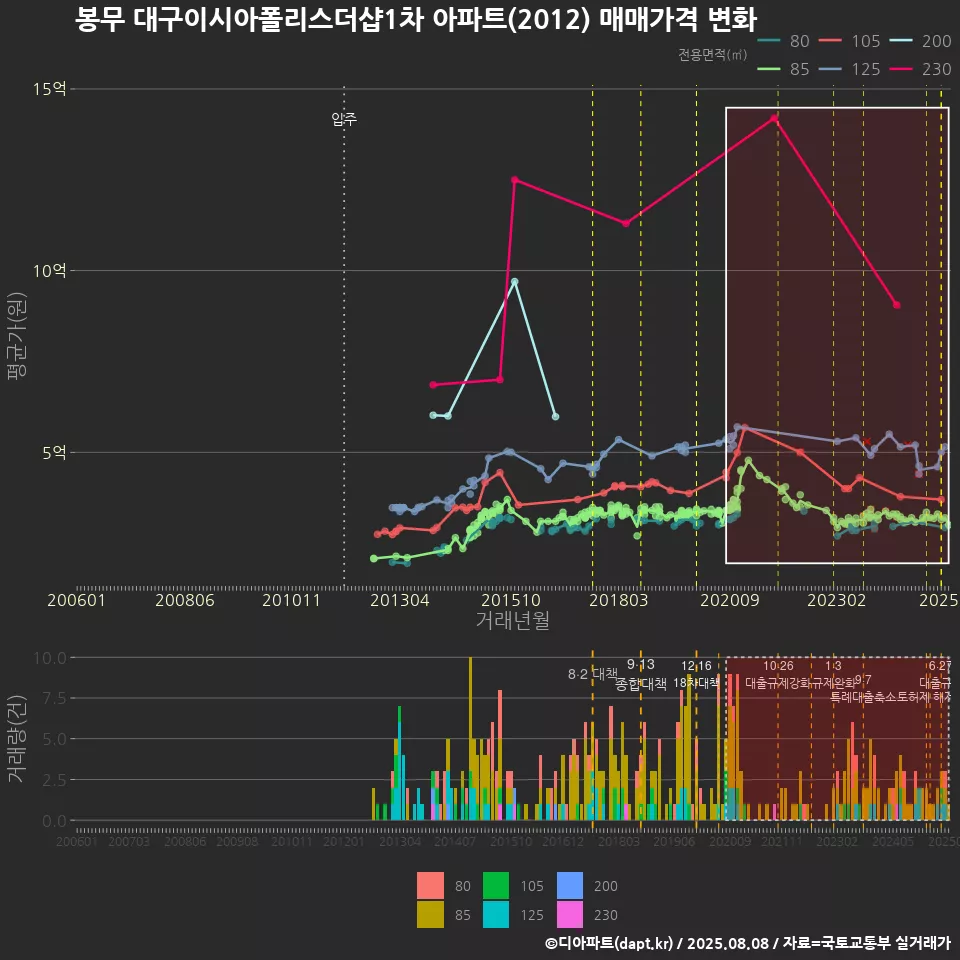Click the 230㎡ peak point near 14억
The width and height of the screenshot is (960, 960).
(x=774, y=118)
